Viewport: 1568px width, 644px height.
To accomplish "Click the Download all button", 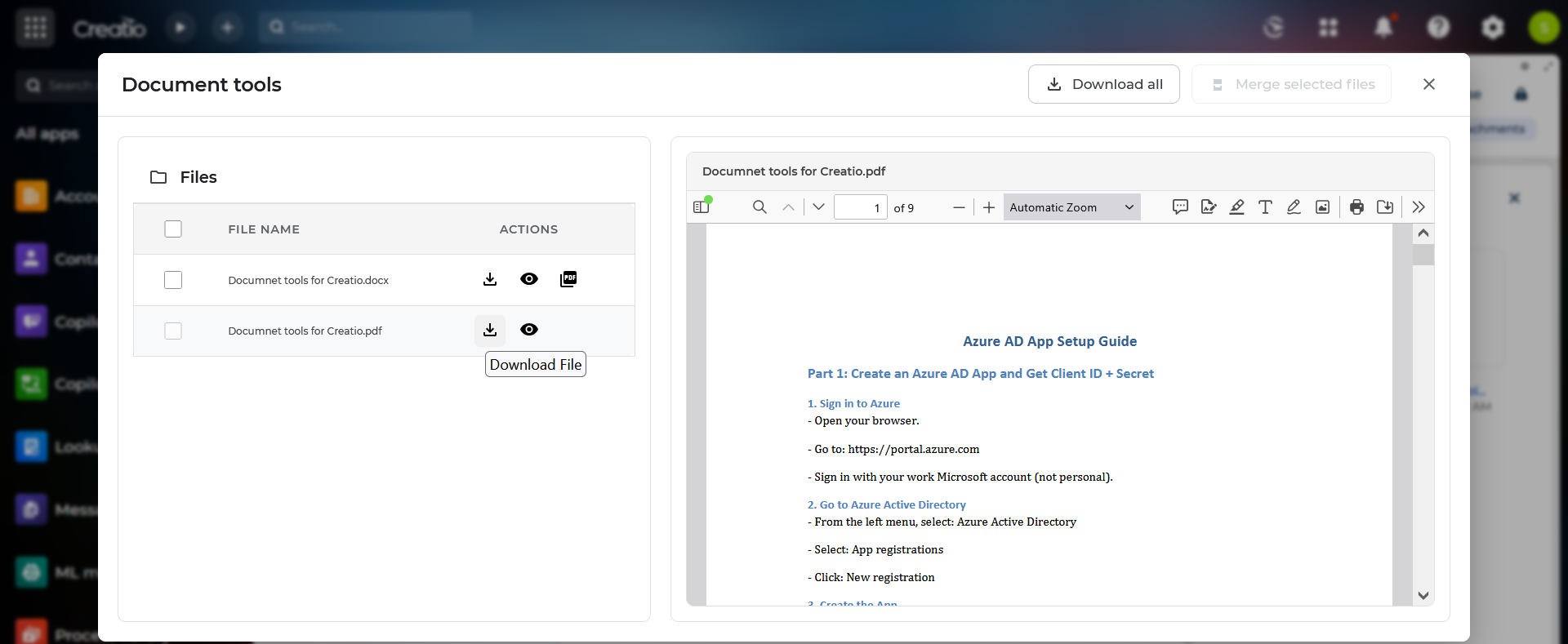I will [1103, 84].
